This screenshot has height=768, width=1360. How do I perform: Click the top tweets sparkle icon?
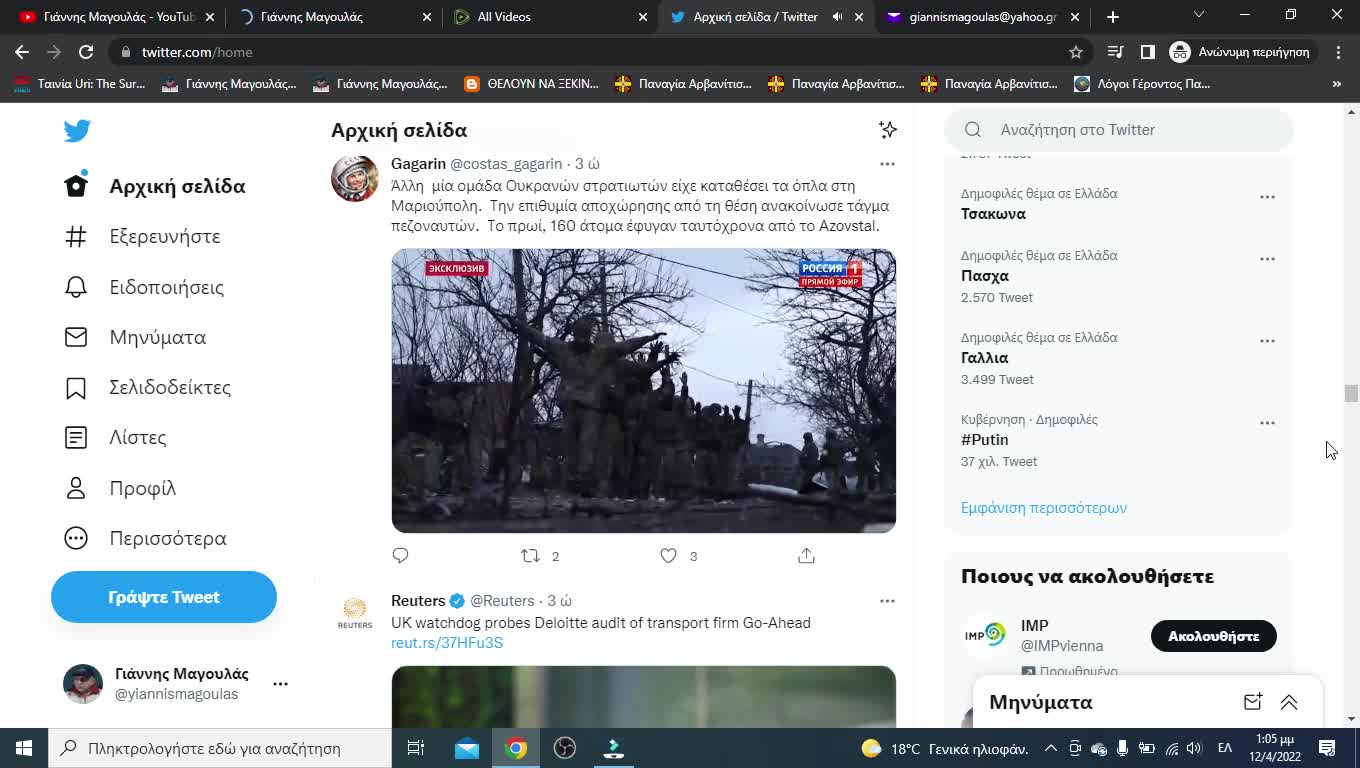click(x=887, y=129)
